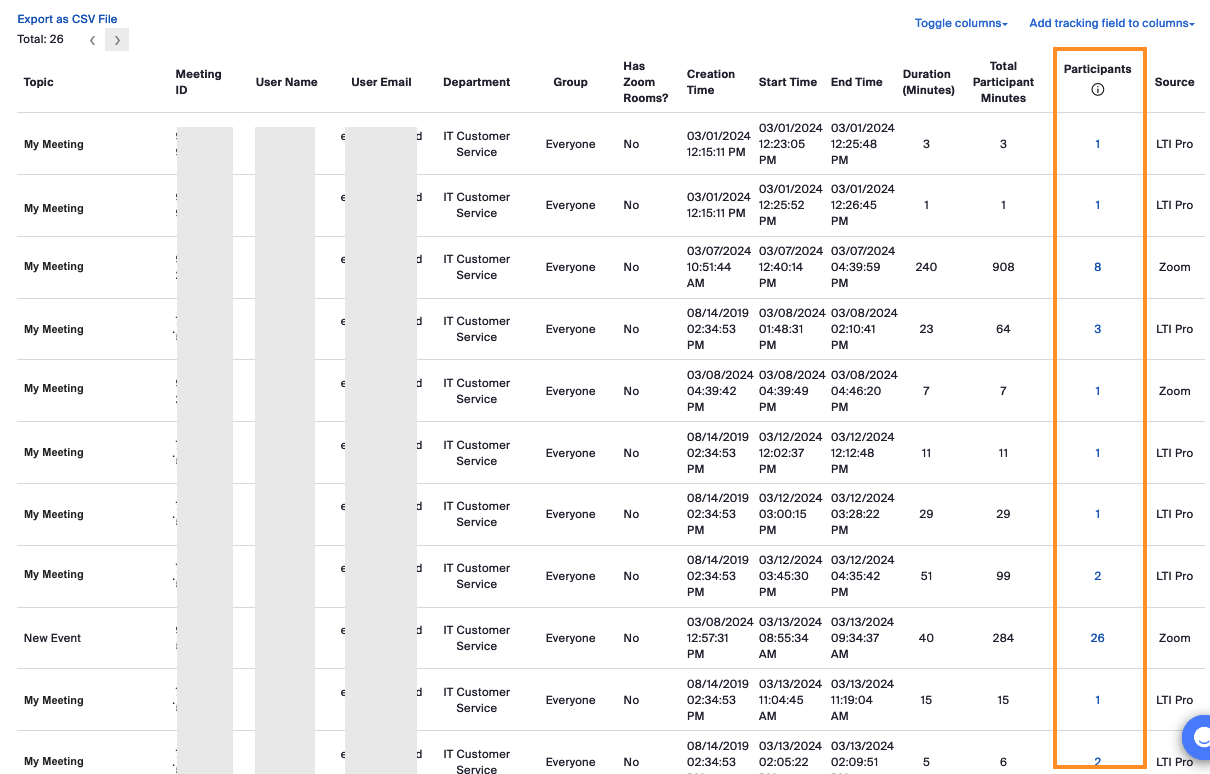Open participant count 8 link
The width and height of the screenshot is (1210, 774).
(1097, 267)
